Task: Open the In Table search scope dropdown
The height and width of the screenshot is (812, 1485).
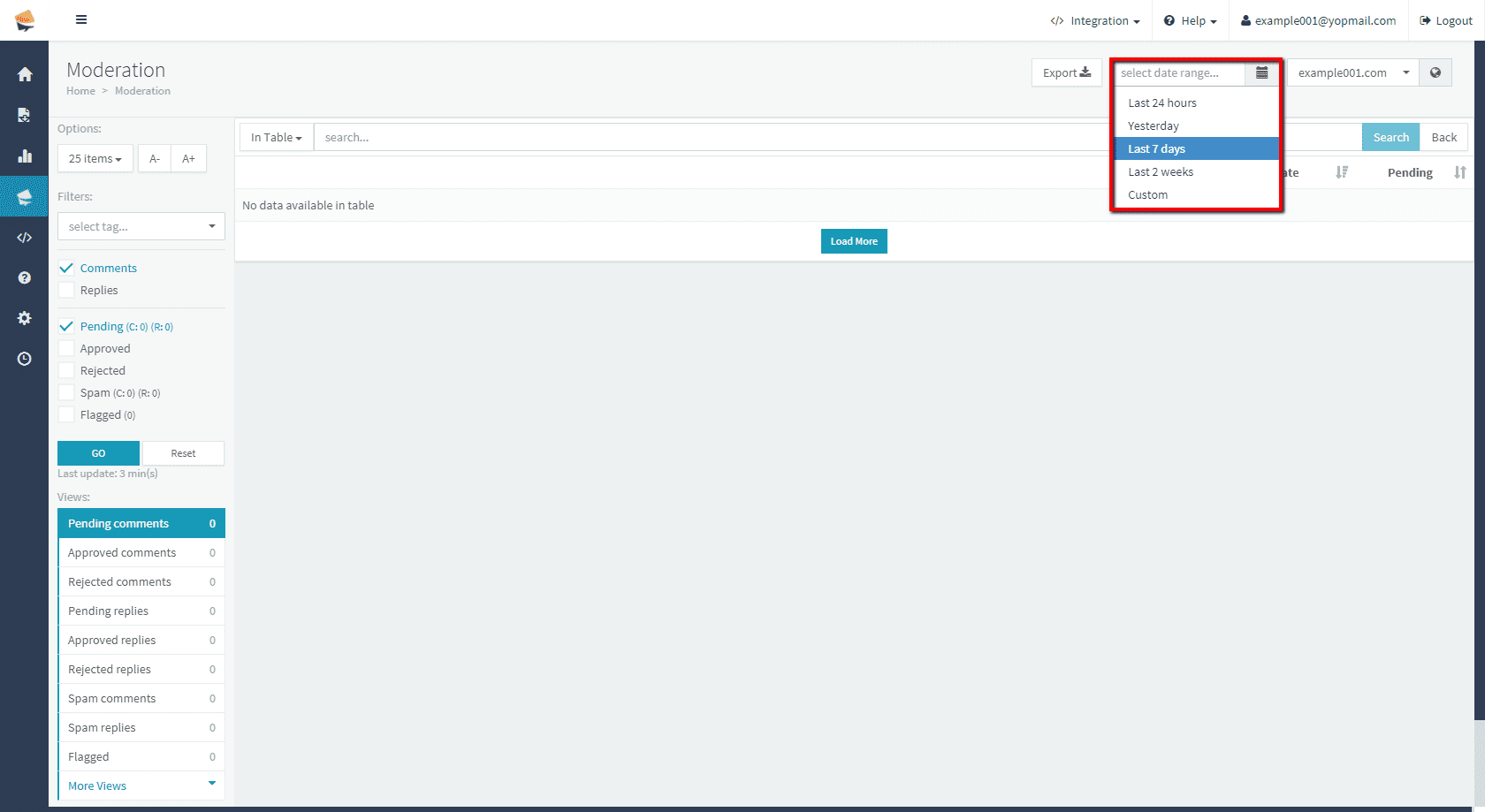Action: click(276, 138)
